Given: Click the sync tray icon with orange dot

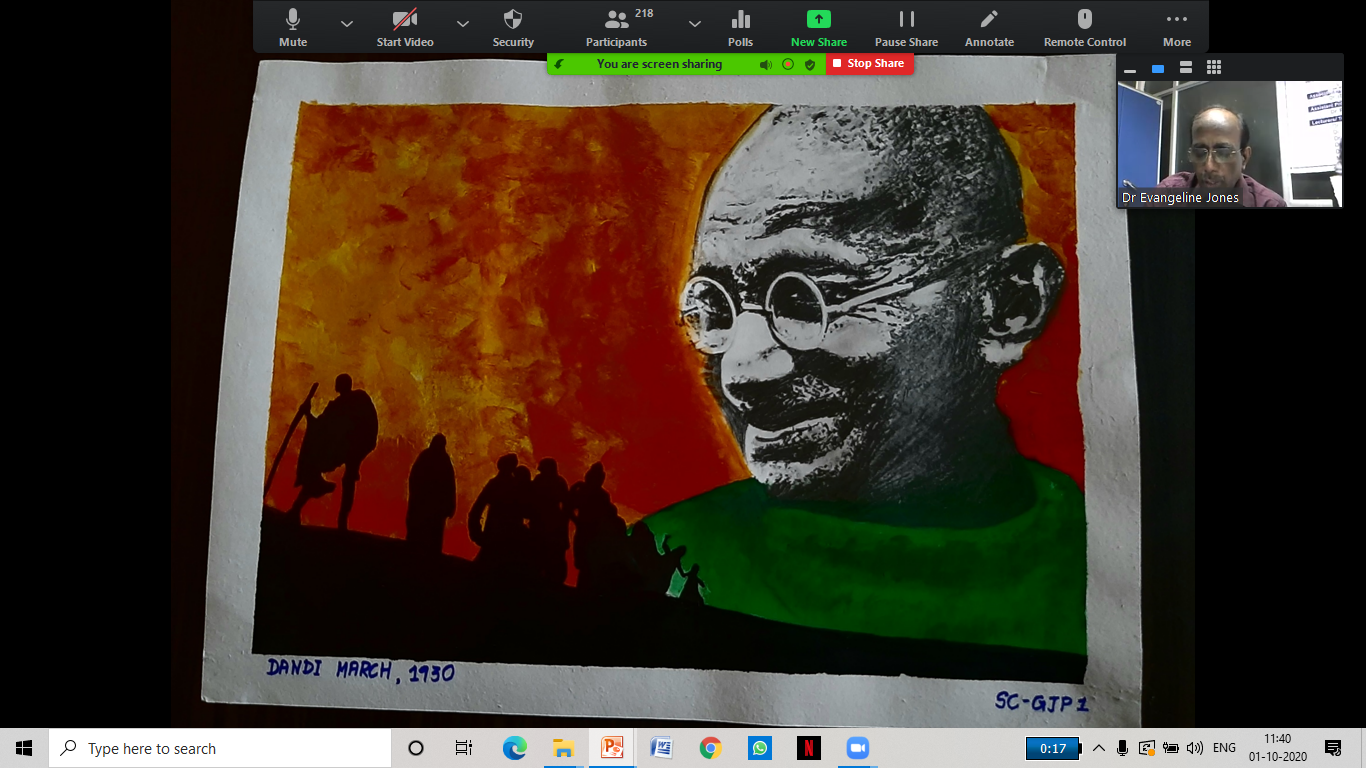Looking at the screenshot, I should click(1147, 748).
